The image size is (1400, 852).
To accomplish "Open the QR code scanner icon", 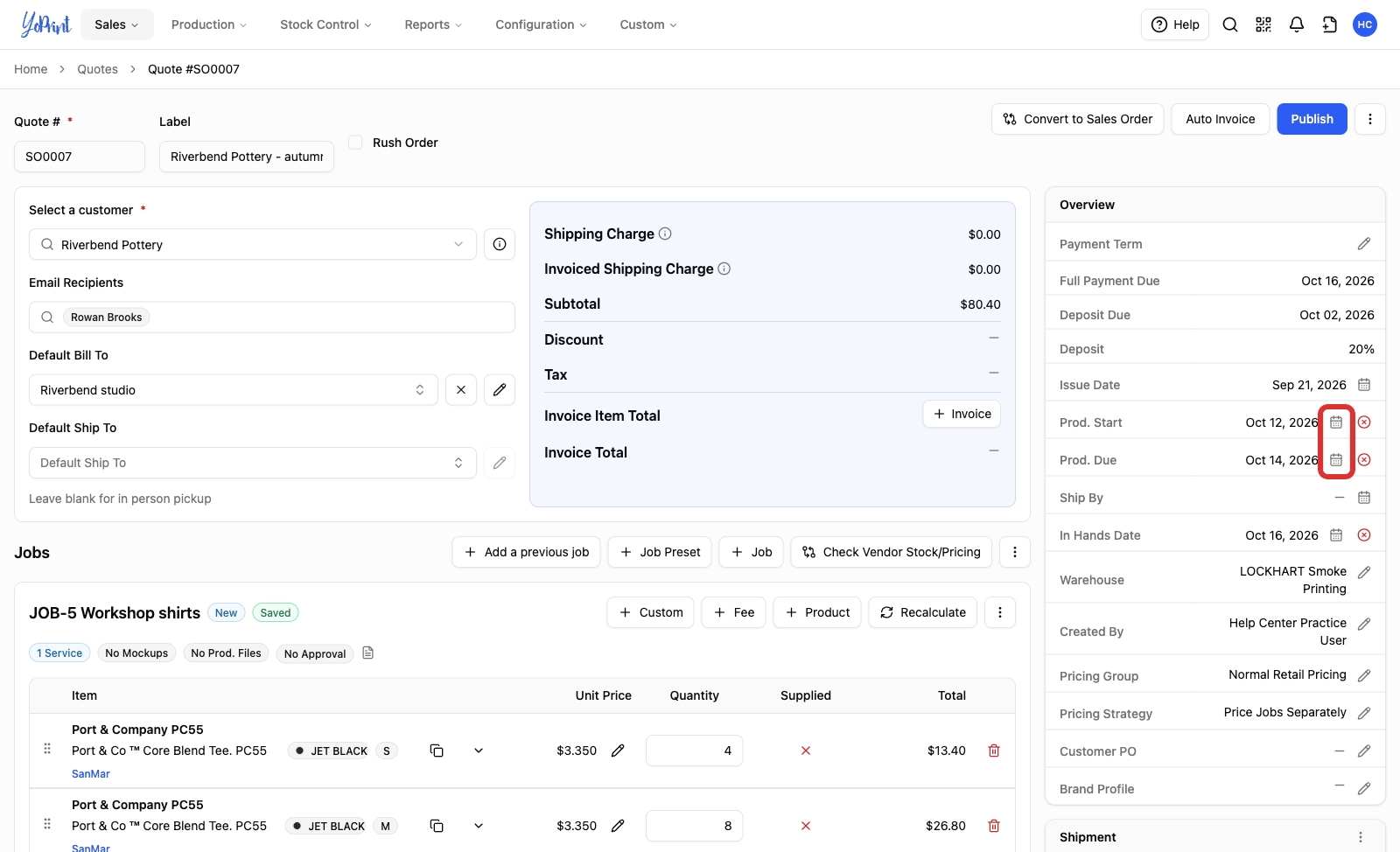I will (x=1263, y=24).
